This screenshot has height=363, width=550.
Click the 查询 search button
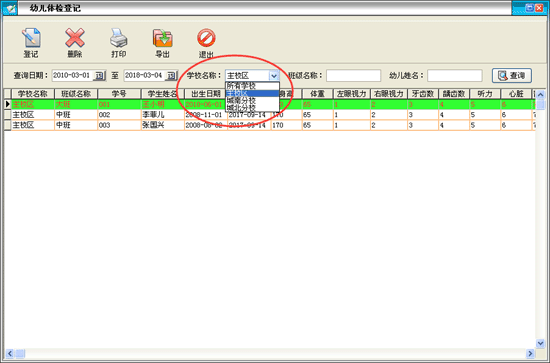click(x=512, y=75)
